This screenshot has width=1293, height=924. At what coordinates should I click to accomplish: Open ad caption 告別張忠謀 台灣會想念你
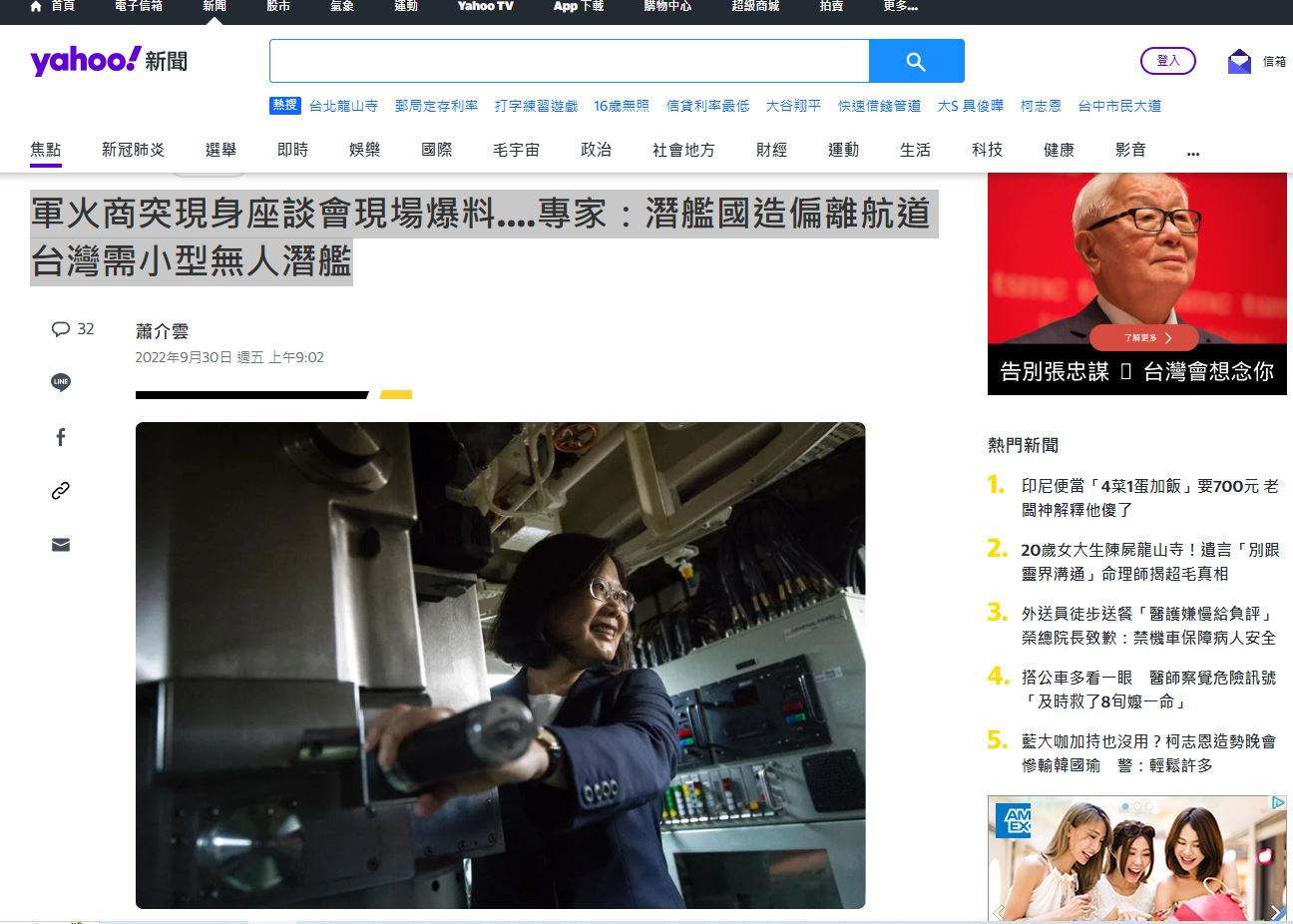pos(1137,372)
